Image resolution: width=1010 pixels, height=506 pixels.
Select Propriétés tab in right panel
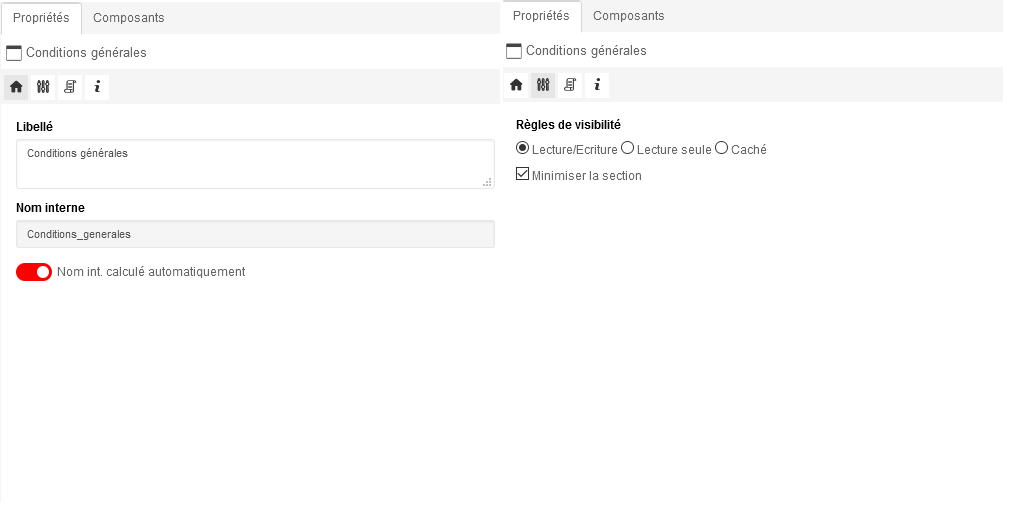pos(541,16)
